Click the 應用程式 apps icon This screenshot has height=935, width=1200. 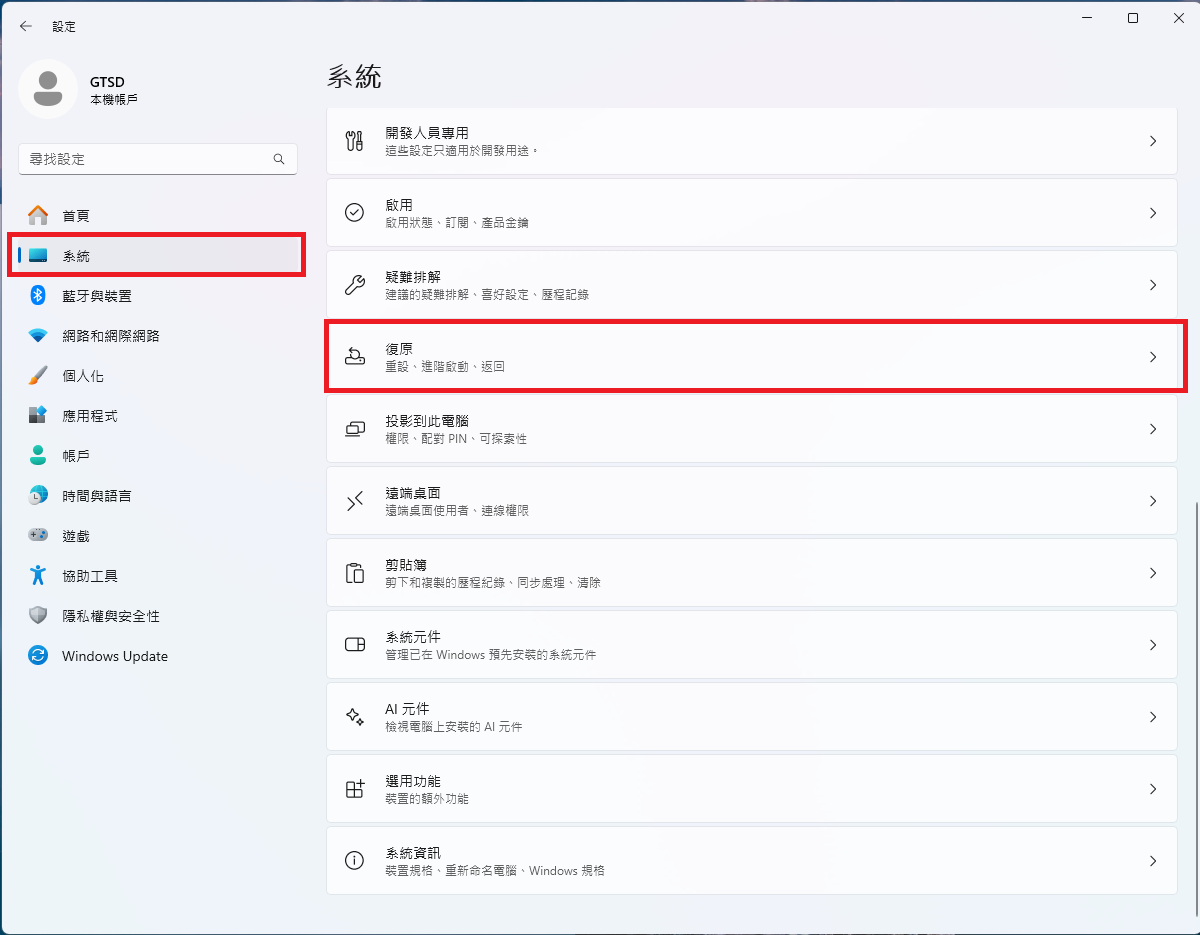[38, 415]
